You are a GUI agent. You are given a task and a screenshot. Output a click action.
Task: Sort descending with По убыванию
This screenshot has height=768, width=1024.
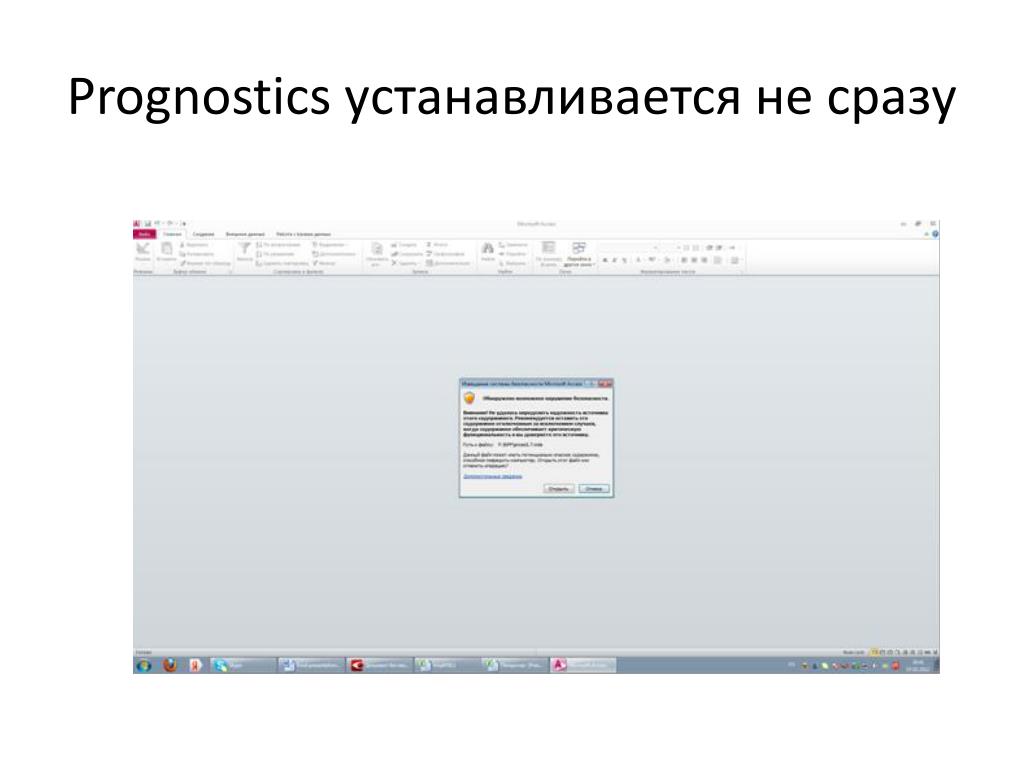276,254
